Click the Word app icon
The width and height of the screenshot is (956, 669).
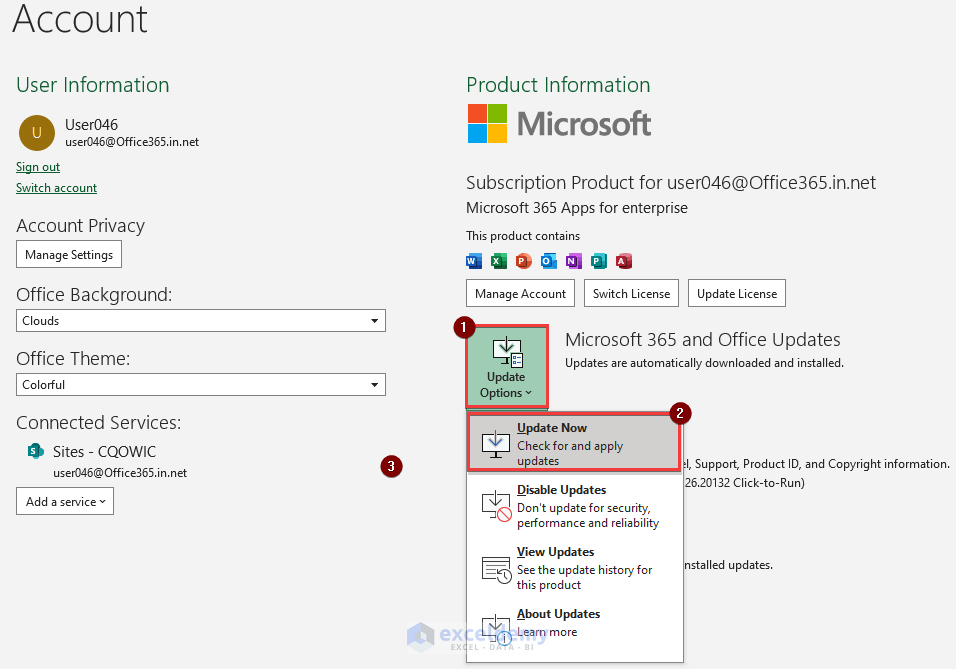click(x=474, y=261)
